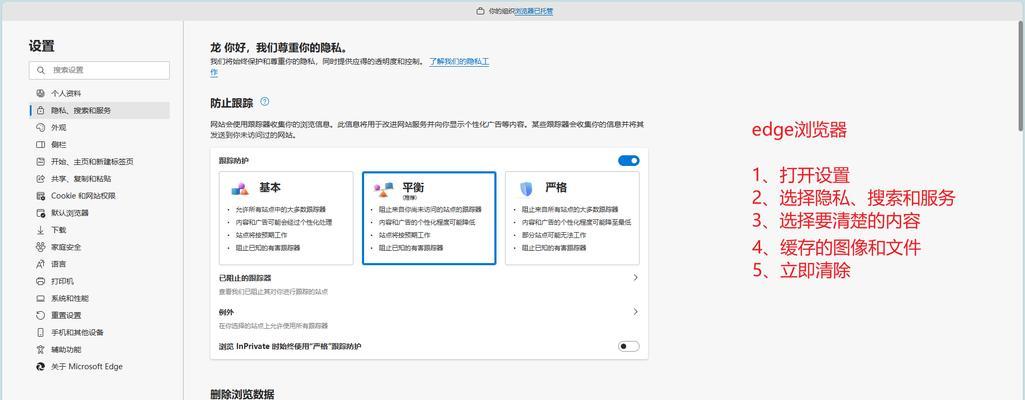The width and height of the screenshot is (1025, 400).
Task: Click the 外观 appearance icon
Action: click(x=40, y=127)
